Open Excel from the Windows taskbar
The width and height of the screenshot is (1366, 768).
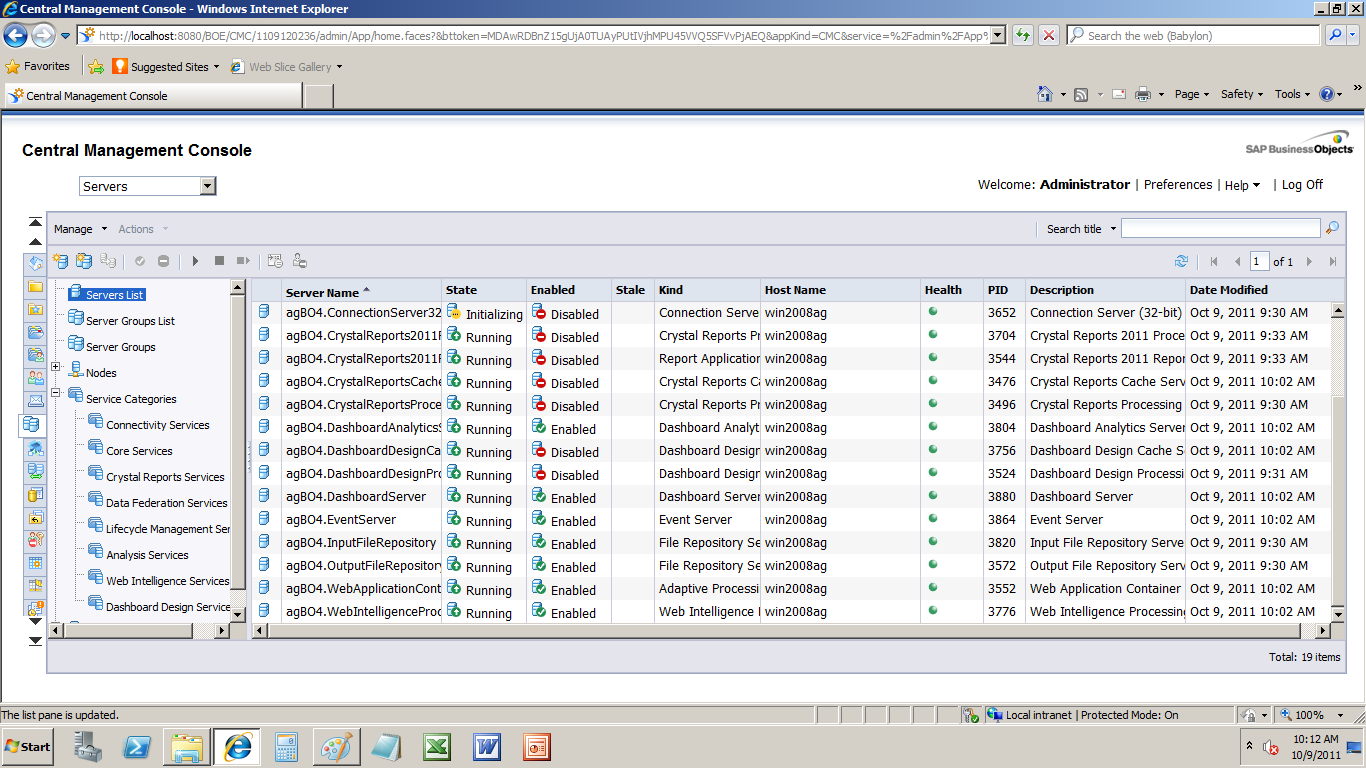(x=436, y=747)
